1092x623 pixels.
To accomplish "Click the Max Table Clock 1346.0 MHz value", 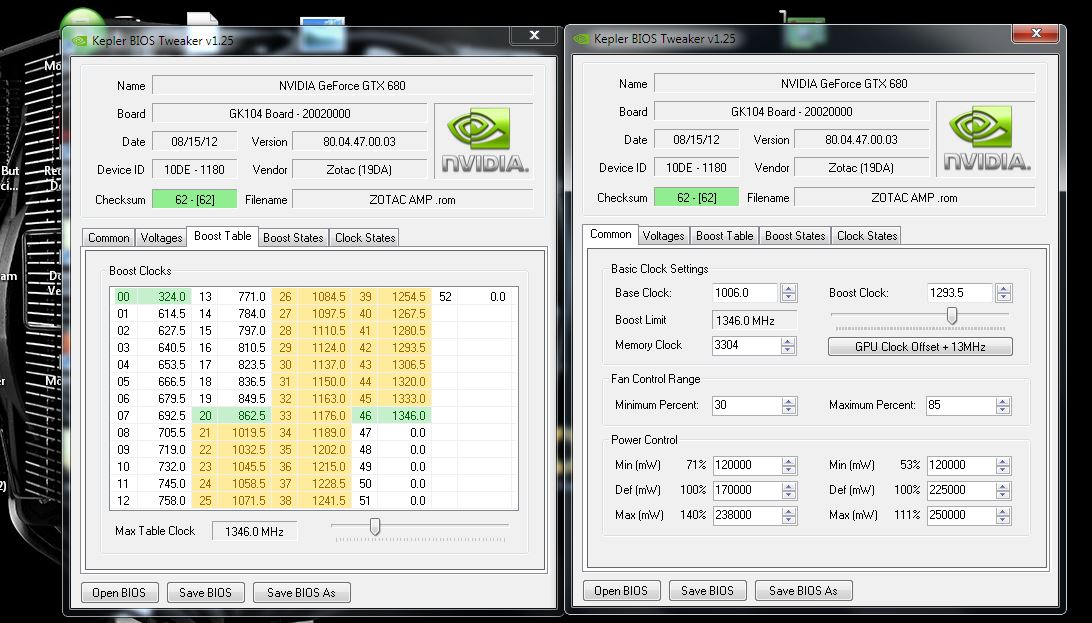I will [x=254, y=531].
